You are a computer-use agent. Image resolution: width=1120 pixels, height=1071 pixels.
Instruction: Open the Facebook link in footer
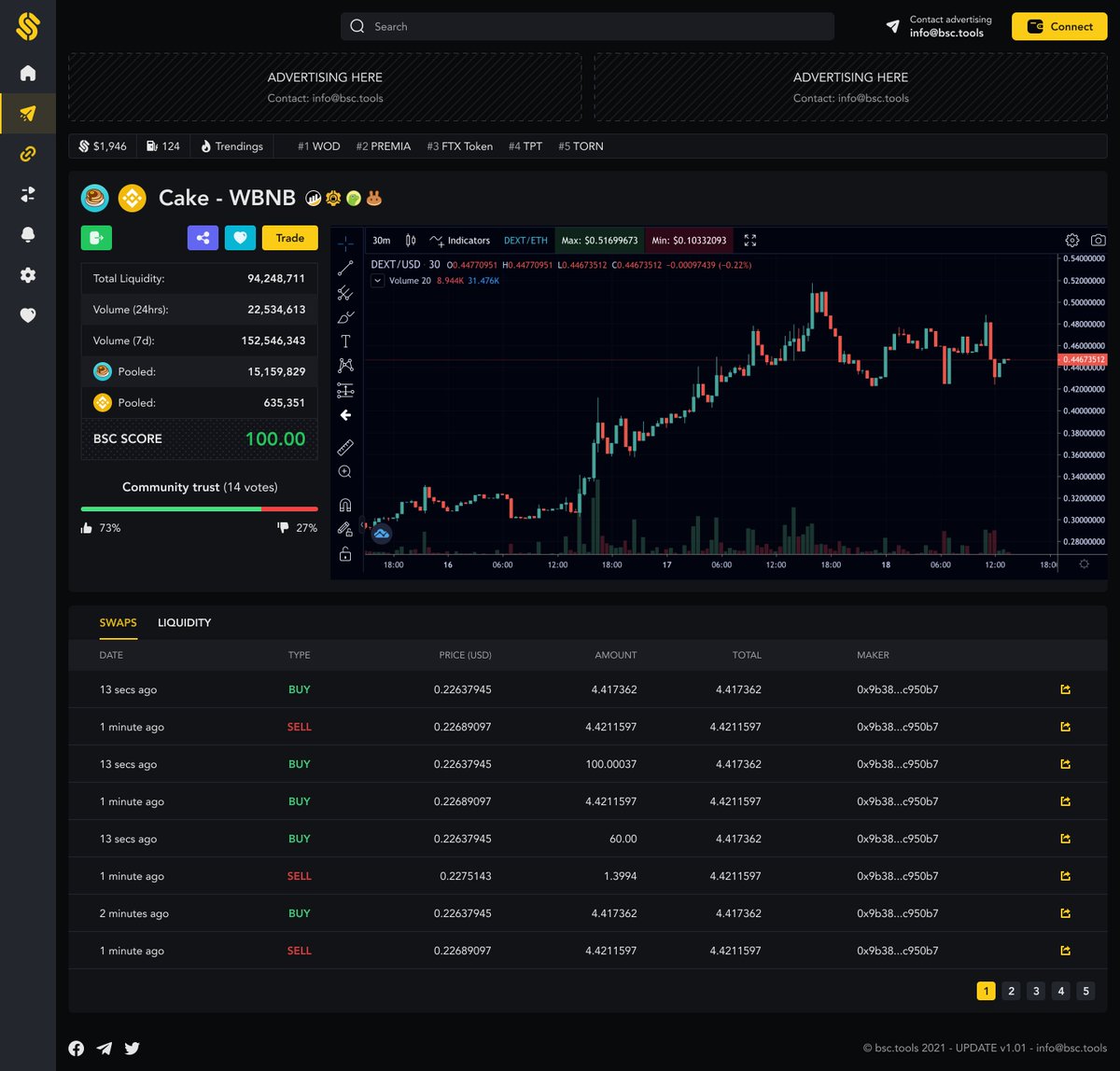[77, 1048]
